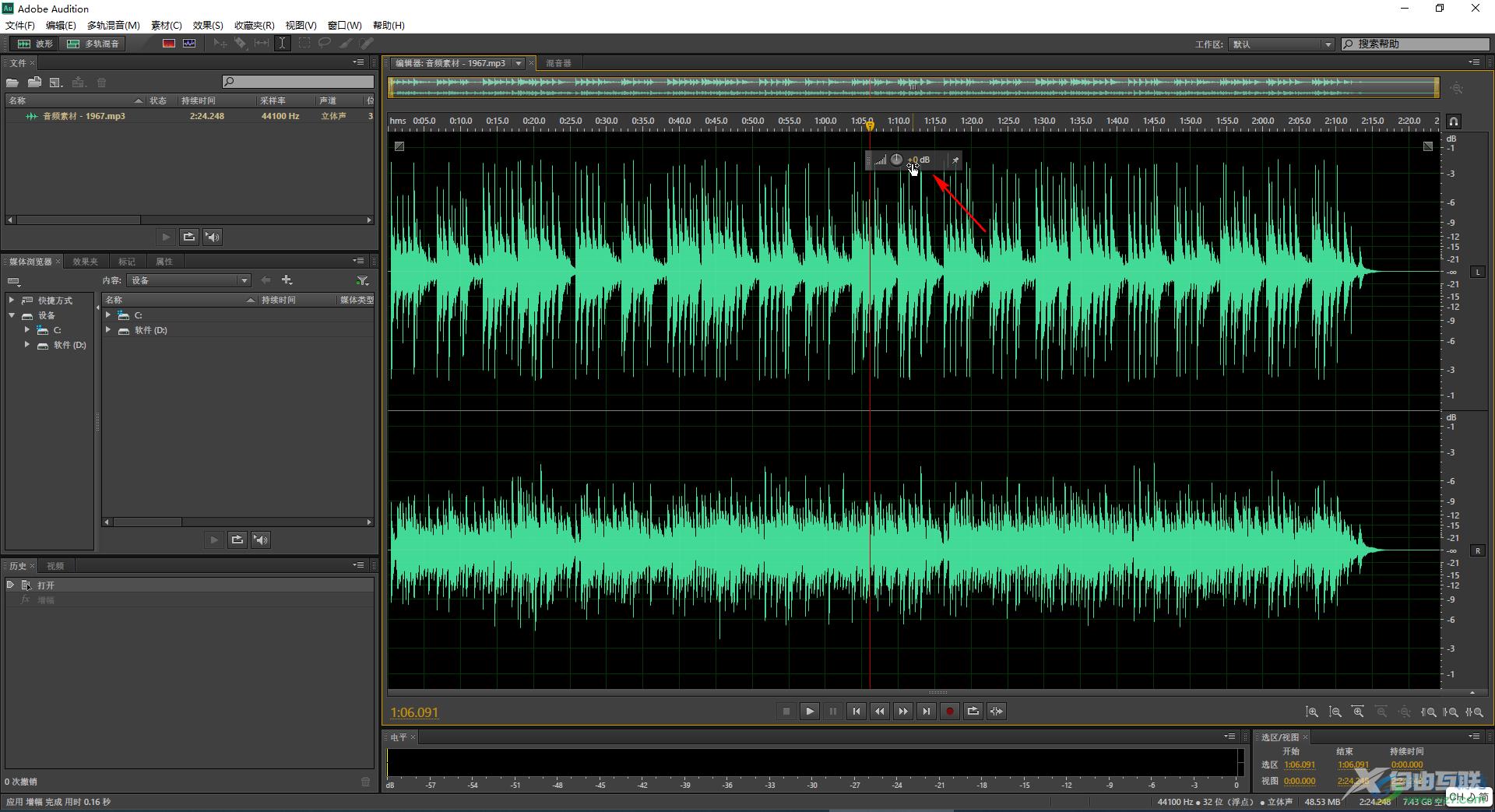Open the 效果(S) menu
Screen dimensions: 1495x812
click(208, 25)
